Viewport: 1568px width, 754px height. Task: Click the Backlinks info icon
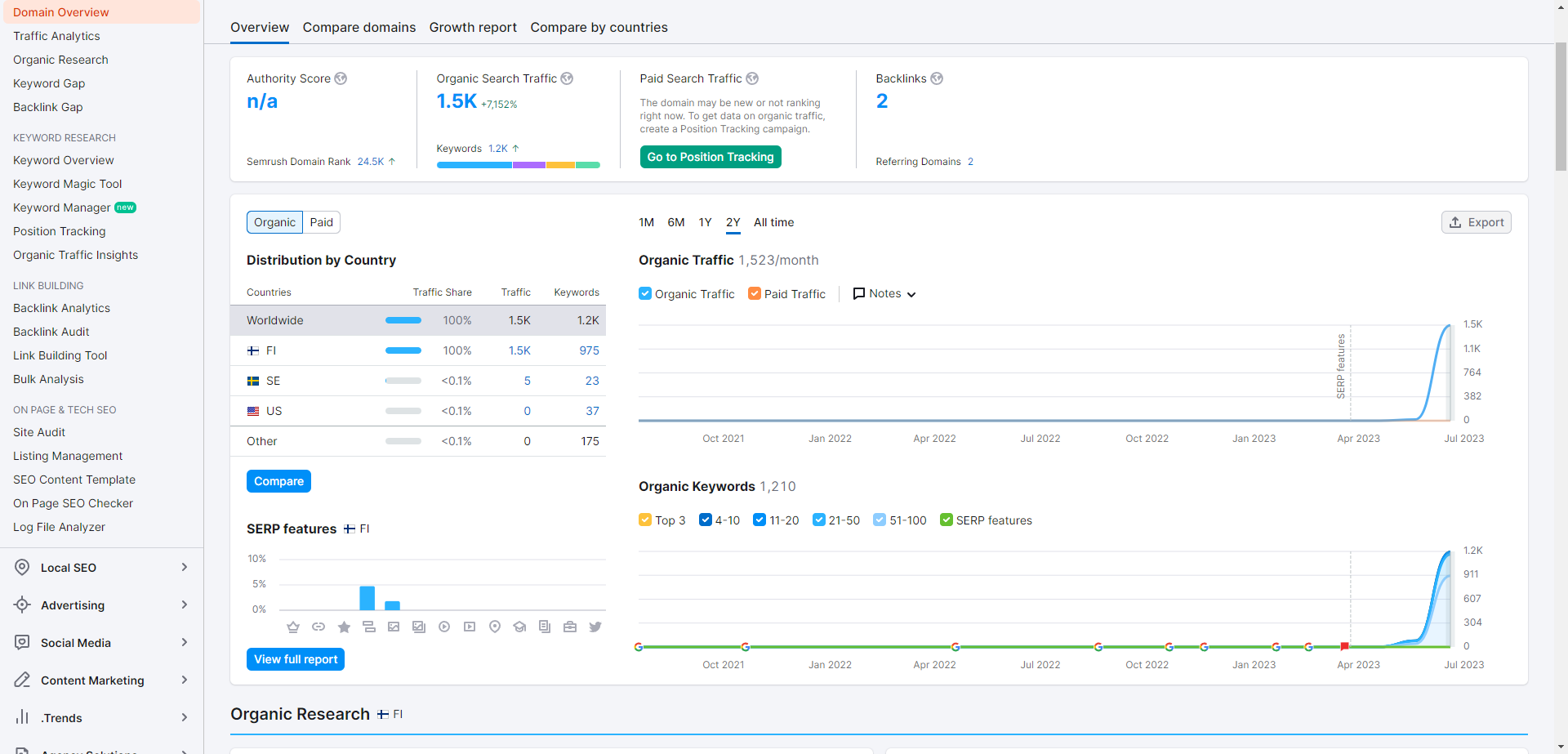coord(937,78)
